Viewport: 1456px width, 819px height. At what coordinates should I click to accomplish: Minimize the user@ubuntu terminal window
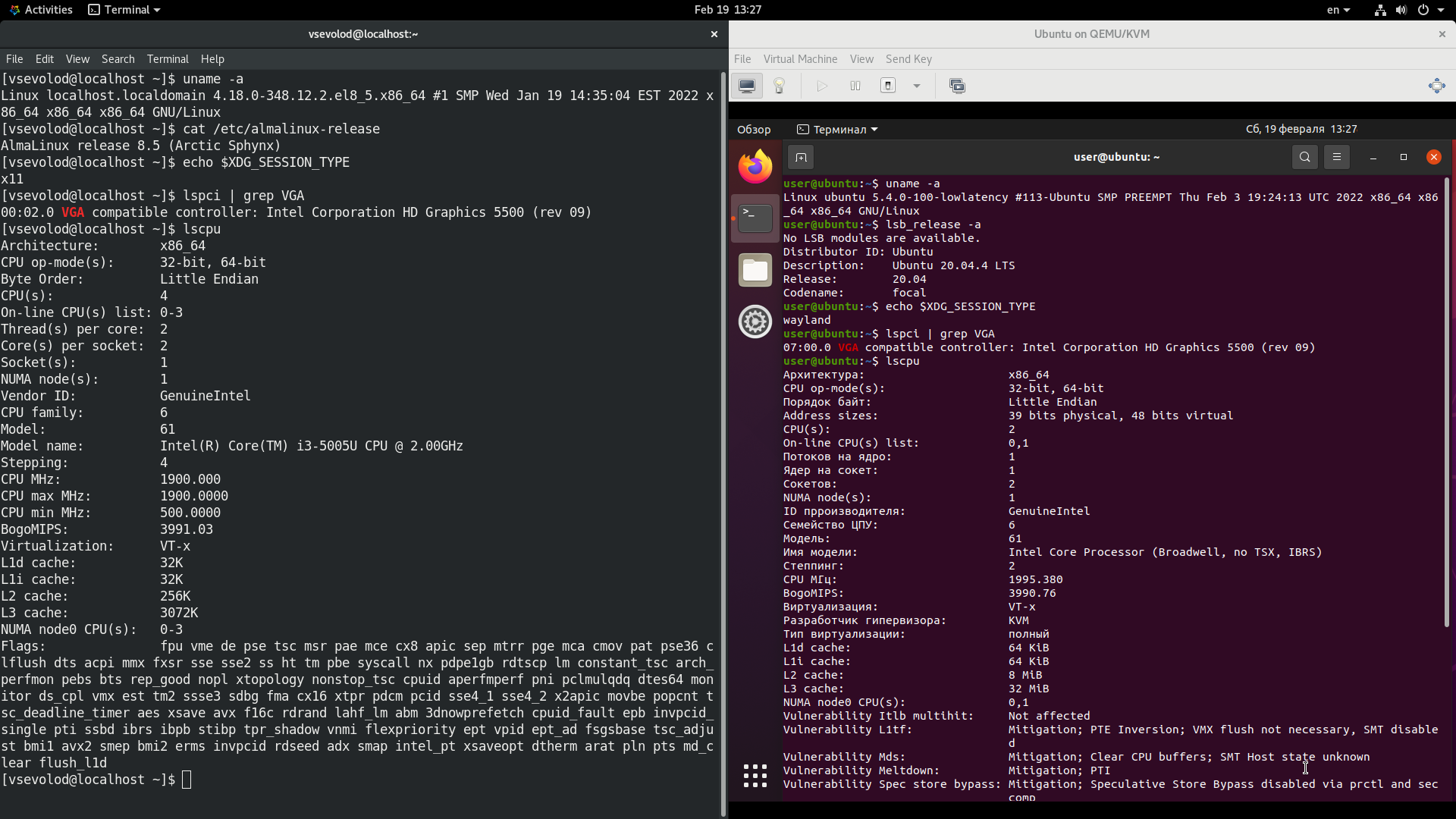click(1373, 157)
